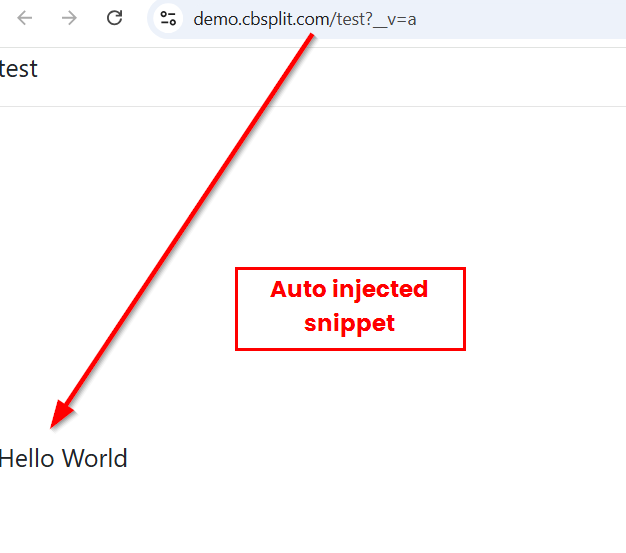Click the Hello World text
Screen dimensions: 626x553
(x=63, y=459)
